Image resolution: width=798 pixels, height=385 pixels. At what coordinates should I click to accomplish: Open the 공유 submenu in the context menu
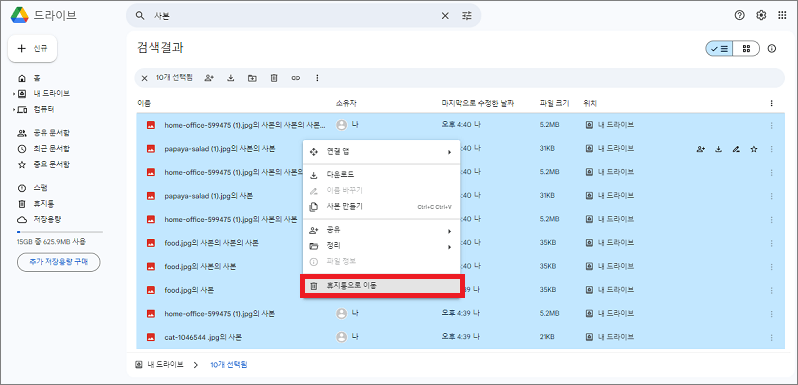[x=381, y=231]
